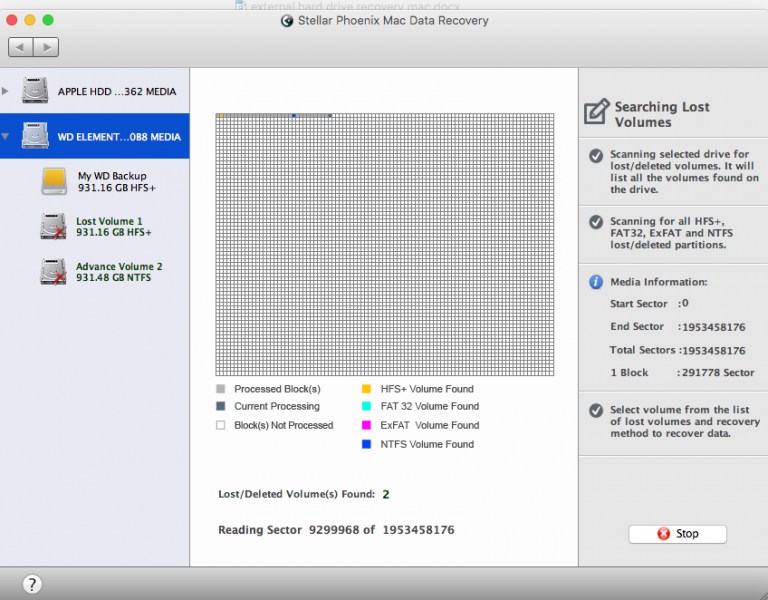Click the ExFAT Volume Found magenta swatch

point(366,425)
